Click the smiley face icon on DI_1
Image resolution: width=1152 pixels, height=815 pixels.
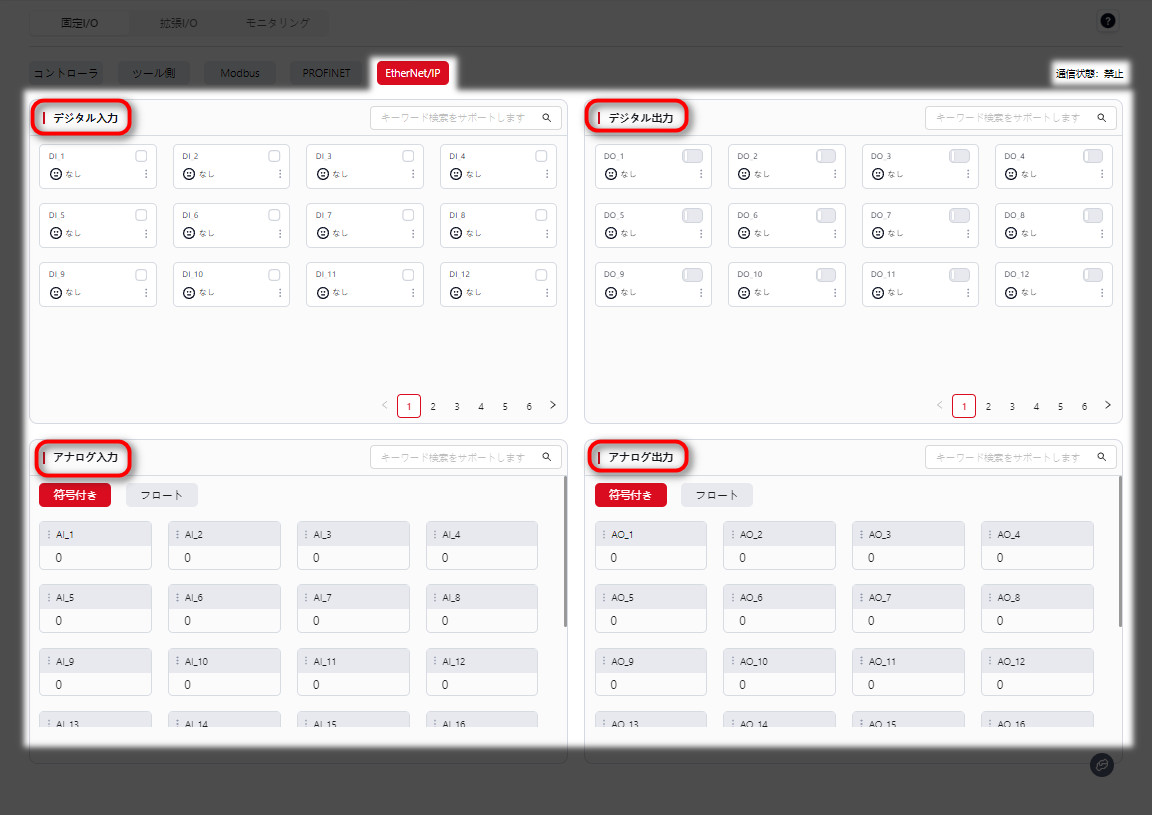click(x=56, y=174)
